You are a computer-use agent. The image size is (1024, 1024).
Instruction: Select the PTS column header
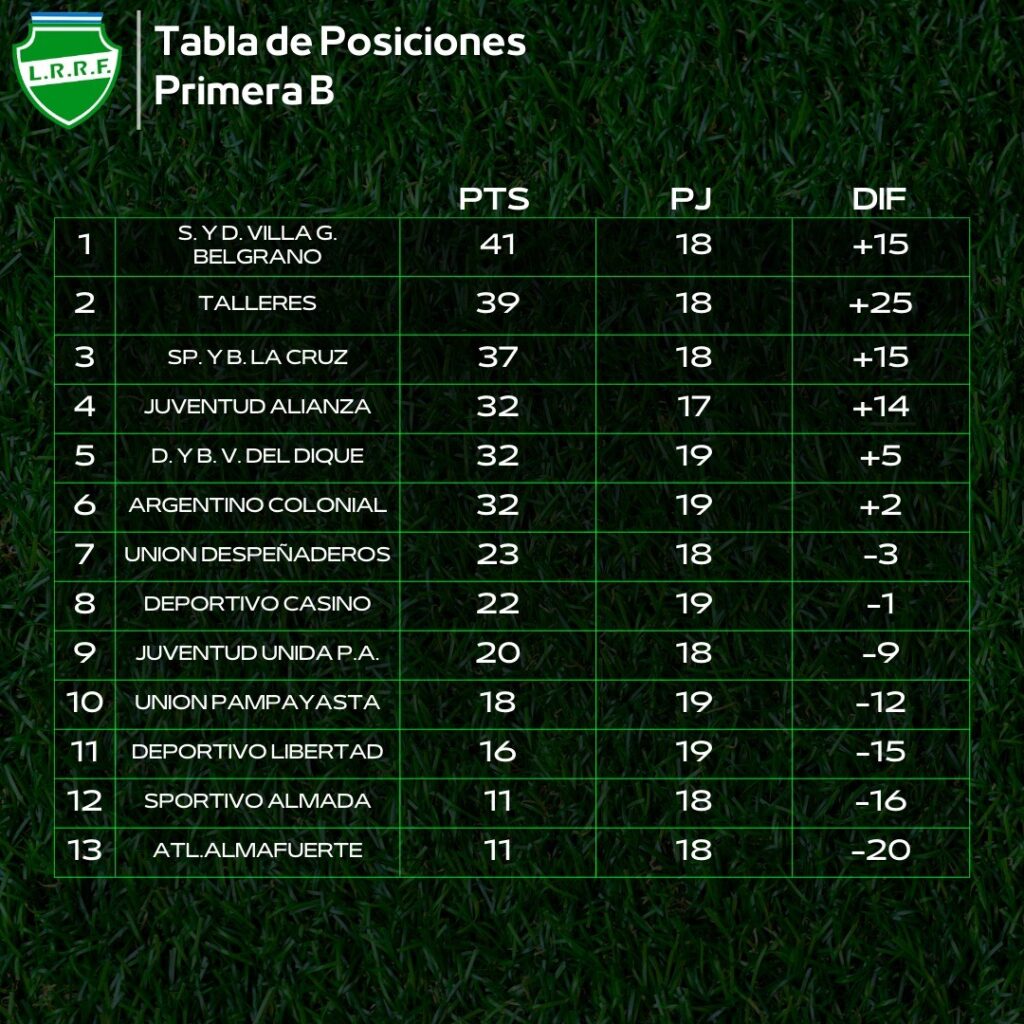(494, 199)
